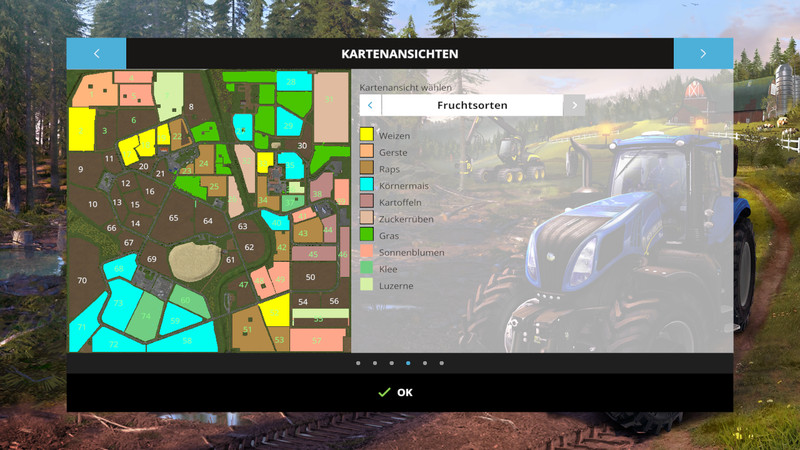Click field 69 on the map
This screenshot has height=450, width=800.
tap(151, 260)
